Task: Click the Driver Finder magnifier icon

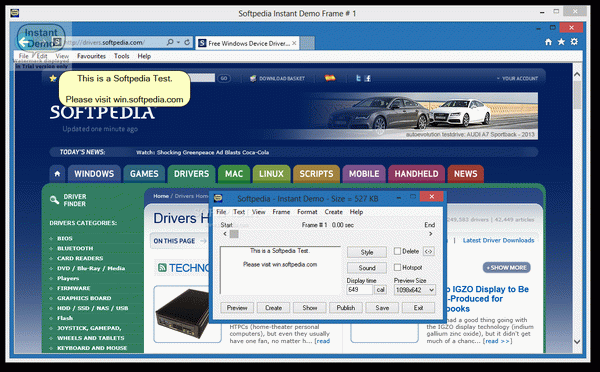Action: [54, 200]
